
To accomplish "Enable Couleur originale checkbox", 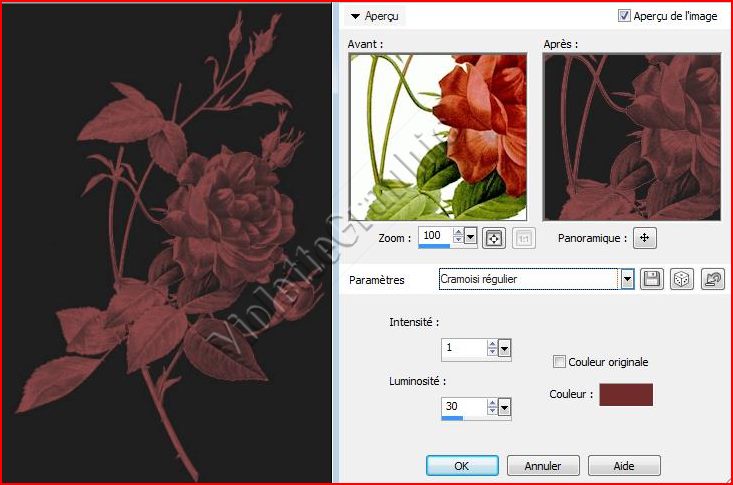I will (x=560, y=362).
